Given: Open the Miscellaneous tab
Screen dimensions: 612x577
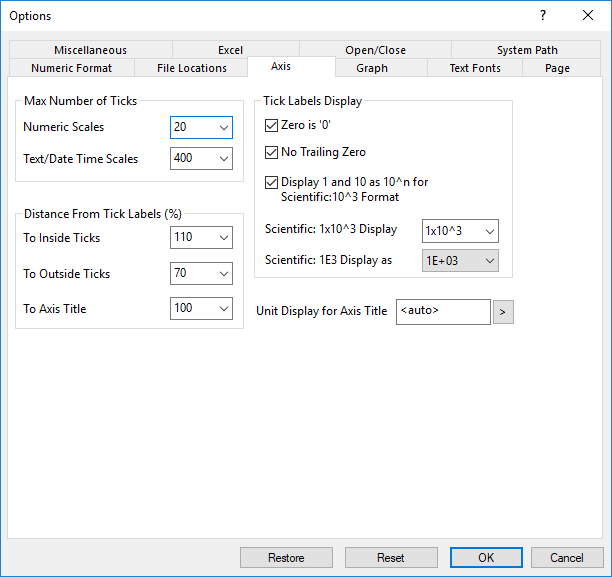Looking at the screenshot, I should [x=90, y=50].
